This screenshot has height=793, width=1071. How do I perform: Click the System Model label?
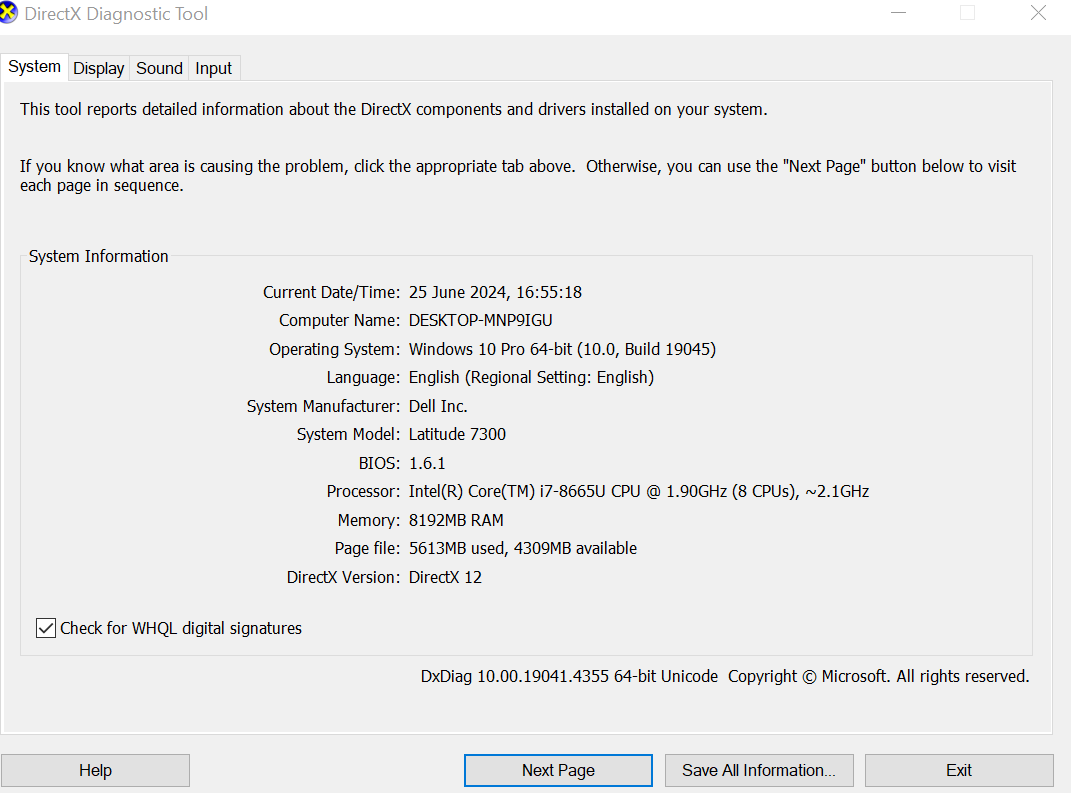(x=348, y=434)
